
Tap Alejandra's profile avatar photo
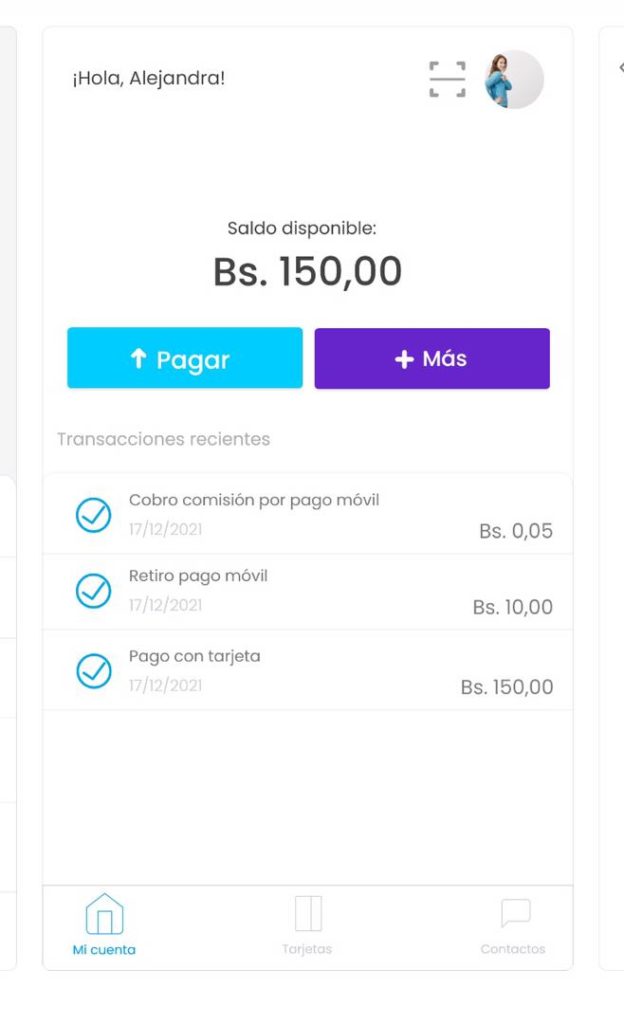(514, 79)
